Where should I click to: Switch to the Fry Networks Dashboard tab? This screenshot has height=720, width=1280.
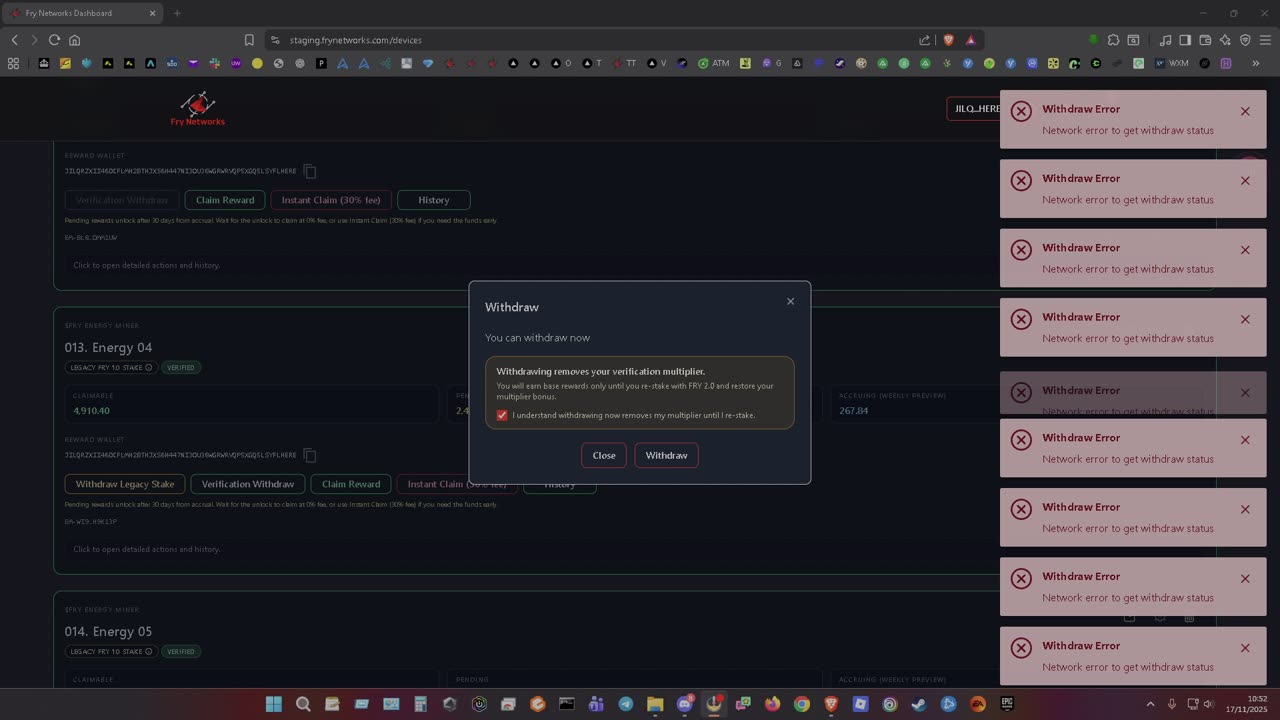tap(84, 13)
